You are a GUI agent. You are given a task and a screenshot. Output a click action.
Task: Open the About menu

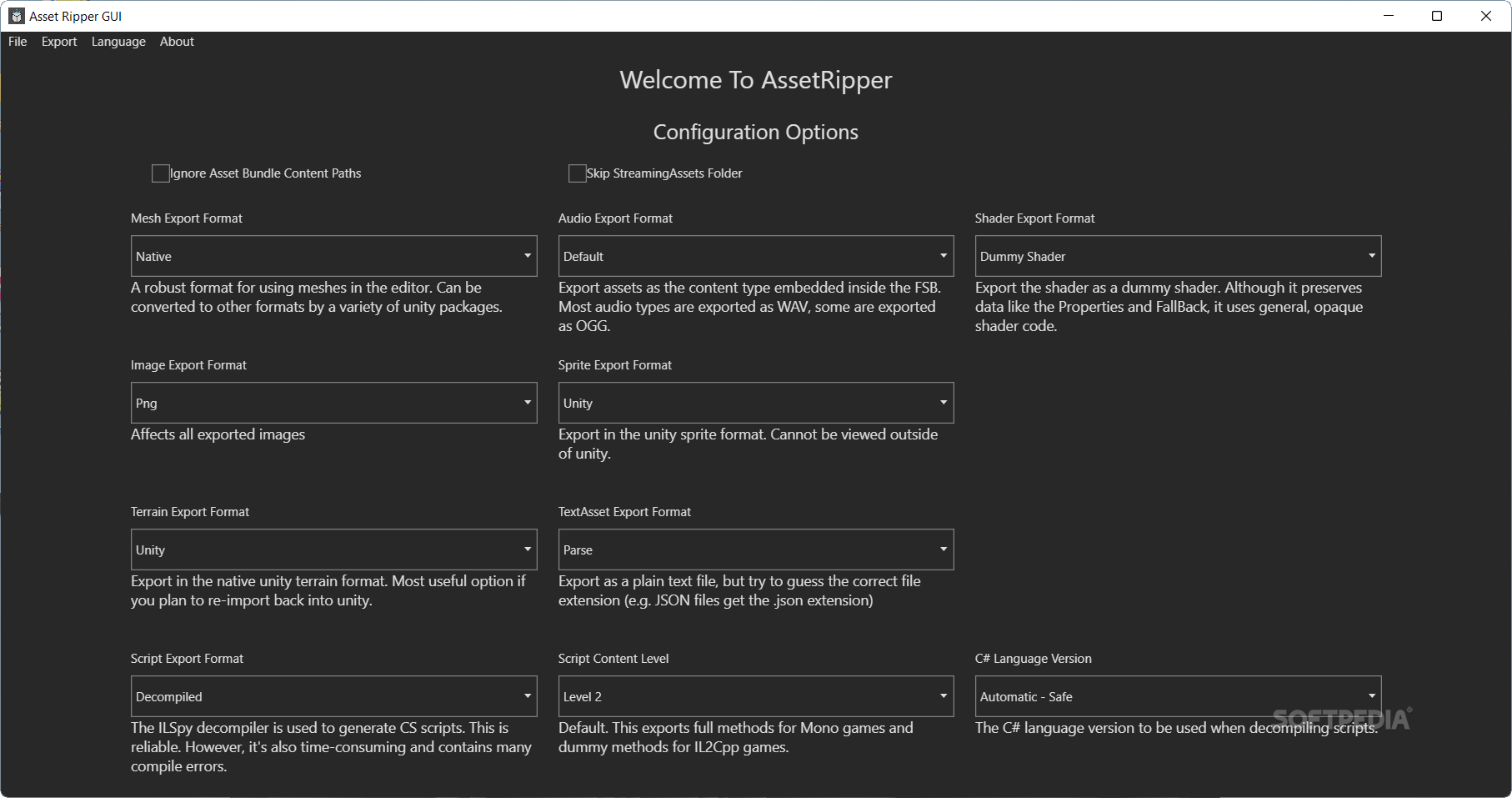click(x=177, y=42)
